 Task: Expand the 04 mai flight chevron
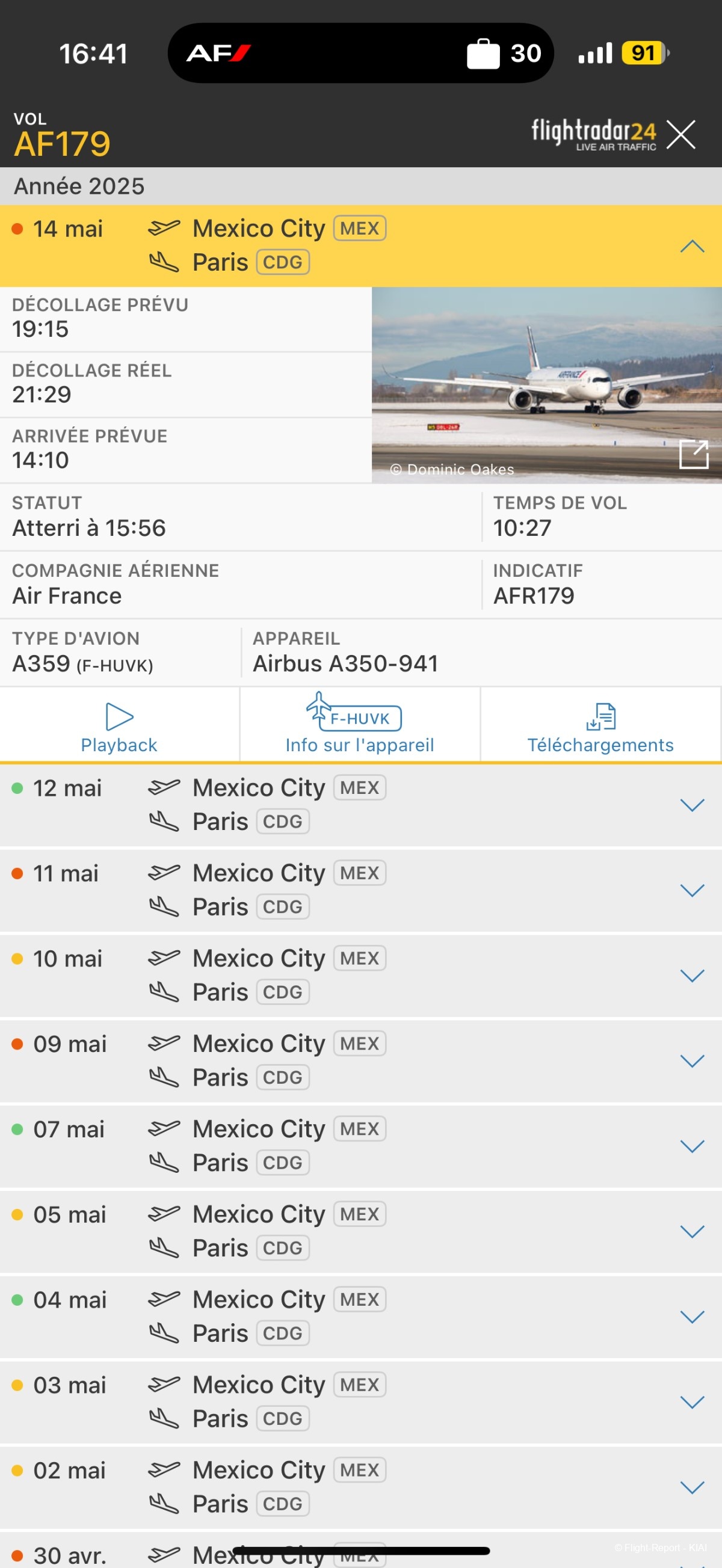coord(692,1317)
